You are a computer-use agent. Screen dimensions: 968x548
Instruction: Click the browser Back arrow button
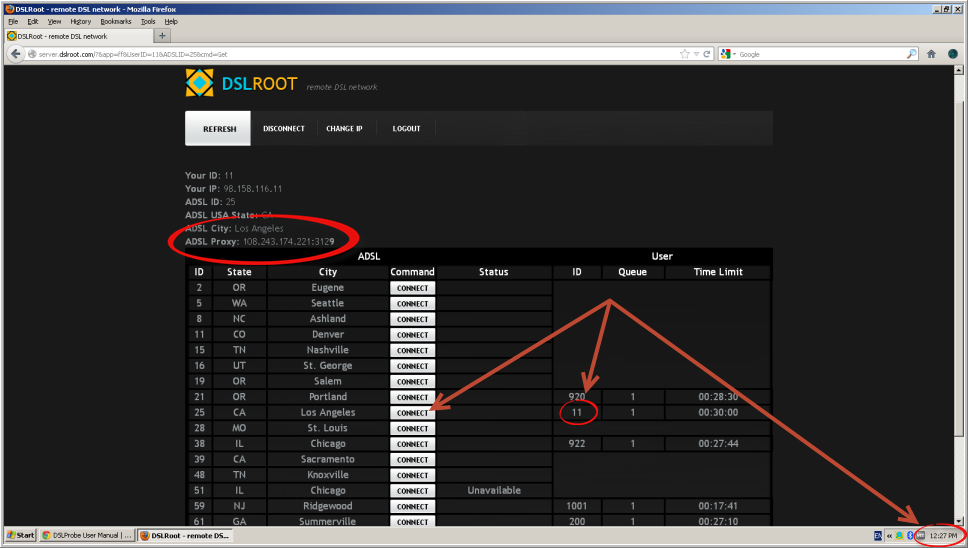pyautogui.click(x=15, y=54)
